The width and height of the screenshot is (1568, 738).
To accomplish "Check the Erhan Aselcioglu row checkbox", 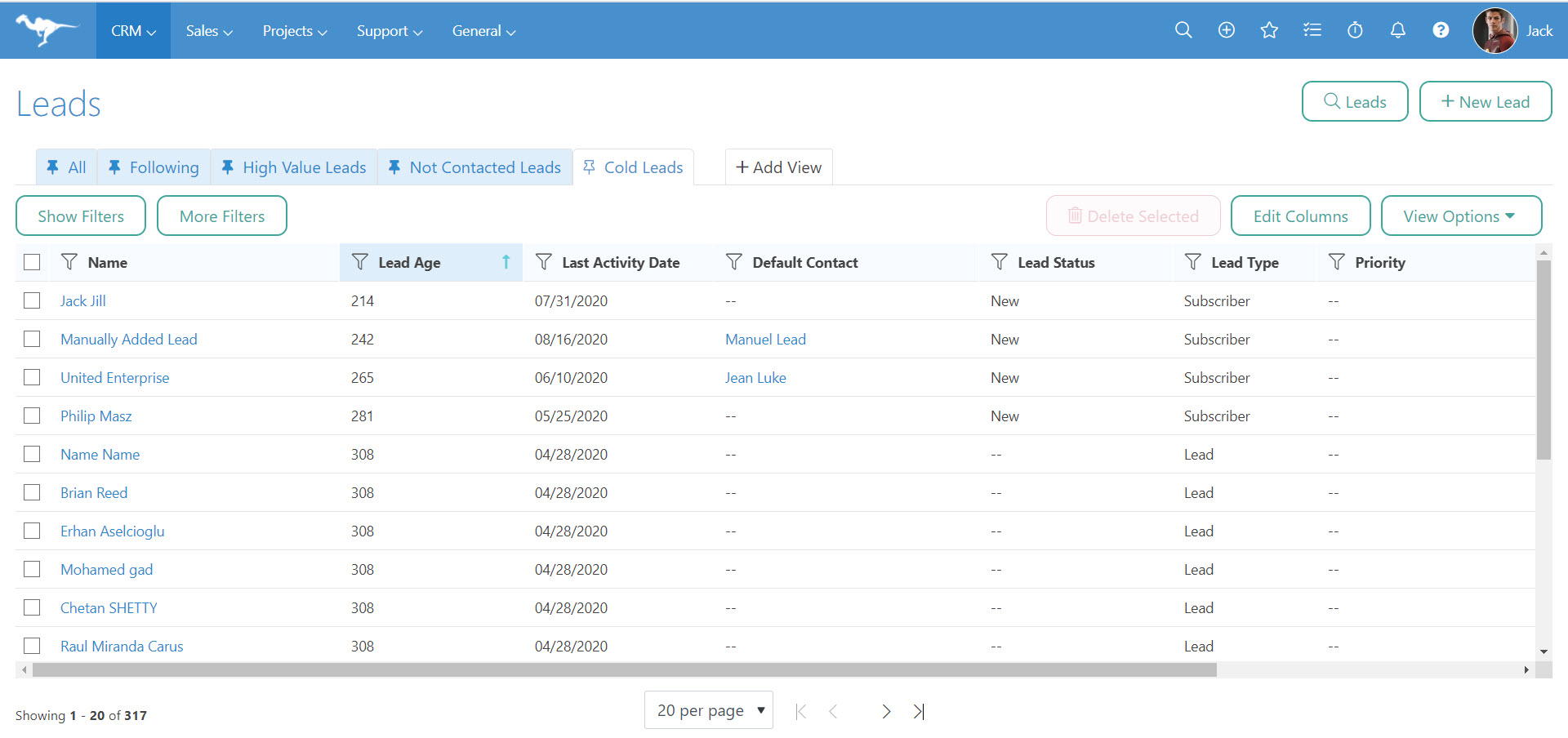I will point(32,531).
